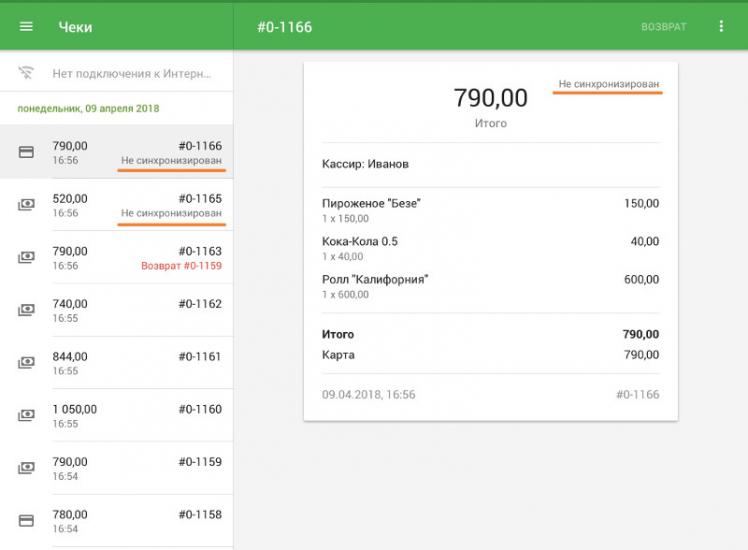Screen dimensions: 748x550
Task: Click cash icon beside receipt #0-1161
Action: click(x=26, y=363)
